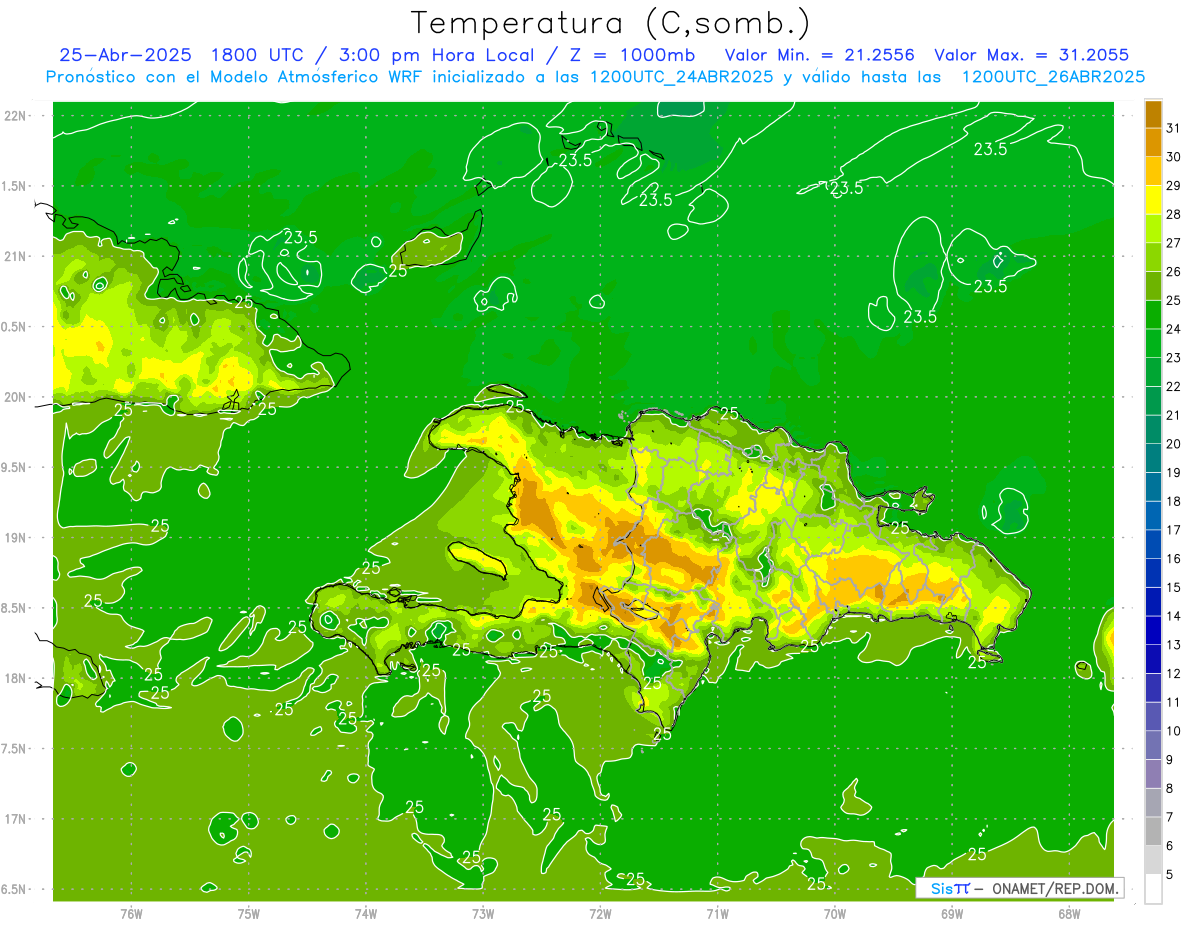This screenshot has height=927, width=1200.
Task: Click the legend value label 15
Action: coord(1174,588)
